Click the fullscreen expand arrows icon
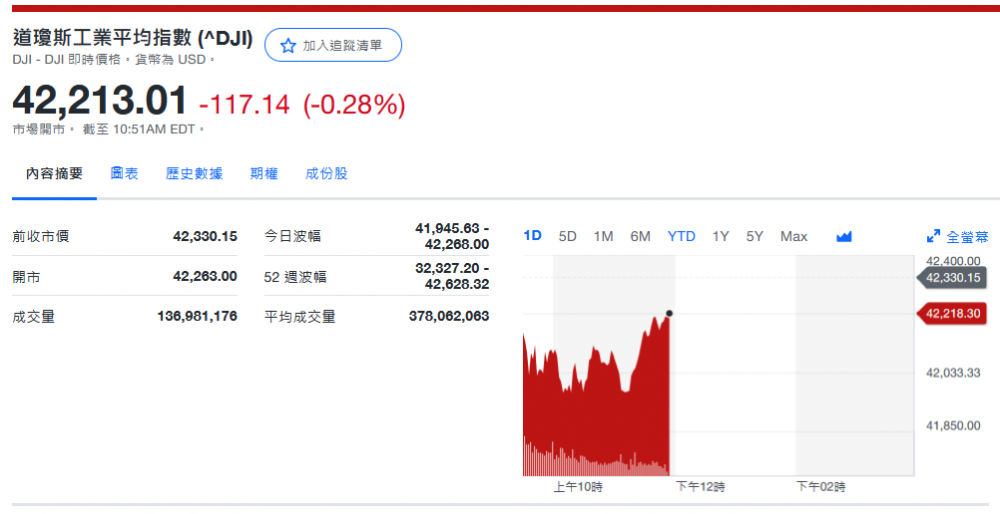 pyautogui.click(x=933, y=237)
